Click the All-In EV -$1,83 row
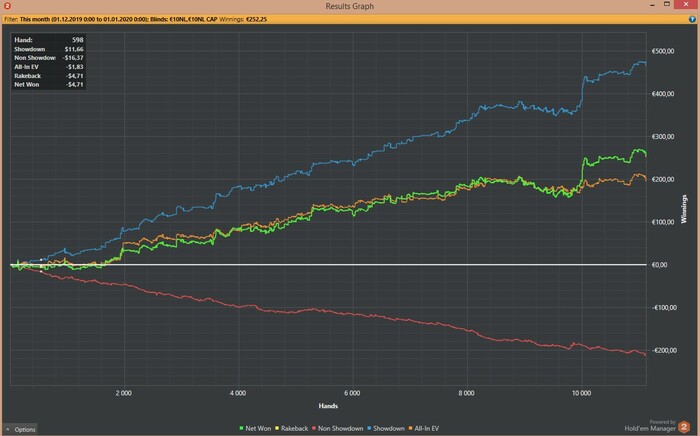The width and height of the screenshot is (700, 436). pos(49,67)
